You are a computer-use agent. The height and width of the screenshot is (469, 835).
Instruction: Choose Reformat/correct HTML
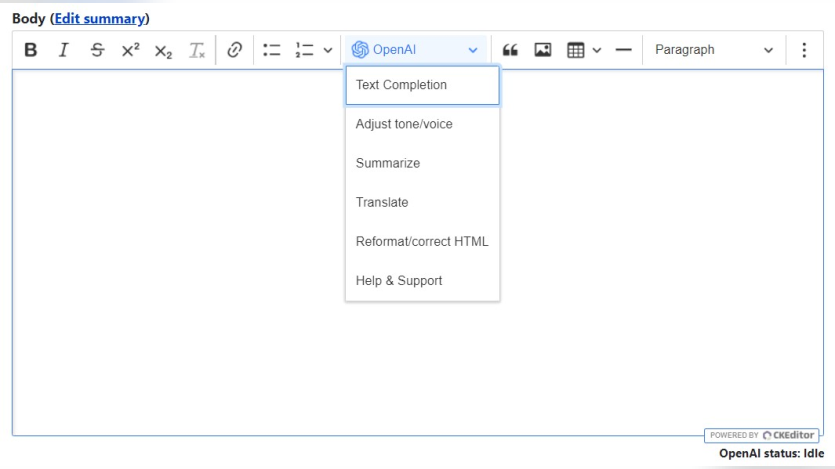tap(422, 242)
